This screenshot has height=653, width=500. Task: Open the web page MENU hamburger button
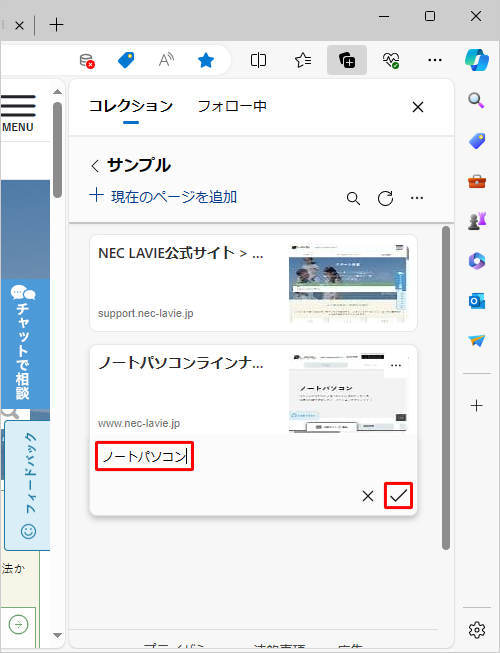(18, 113)
